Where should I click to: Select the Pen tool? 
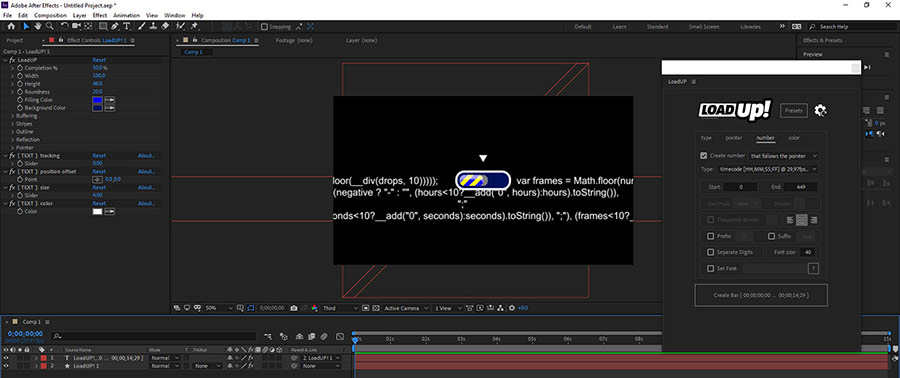[115, 26]
